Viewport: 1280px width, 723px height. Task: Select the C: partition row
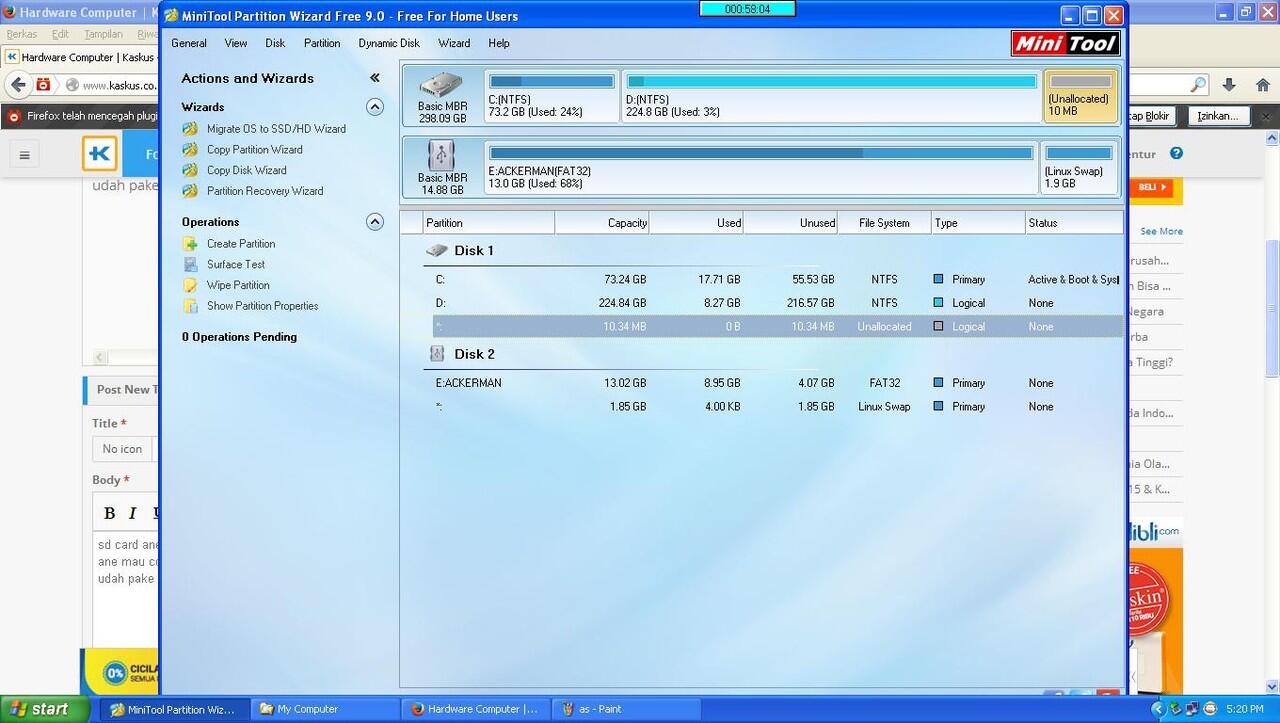[x=771, y=280]
